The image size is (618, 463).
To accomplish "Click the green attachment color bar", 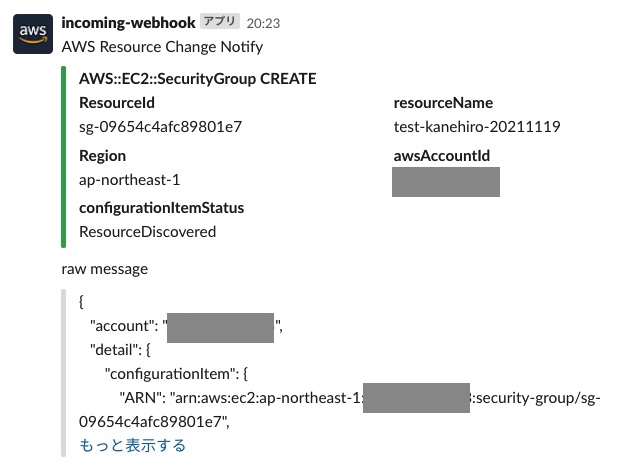I will click(63, 157).
